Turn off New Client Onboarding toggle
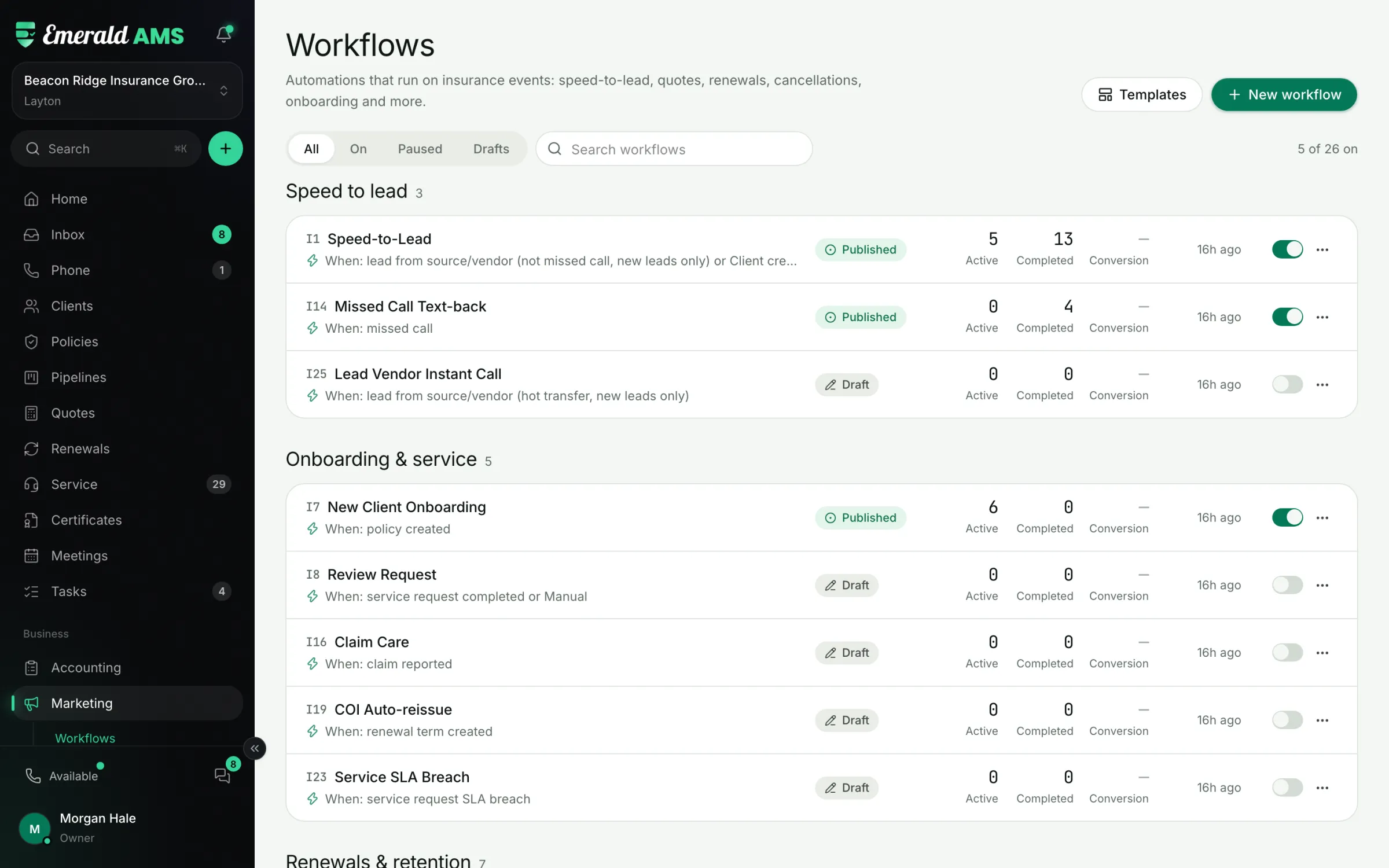This screenshot has height=868, width=1389. [x=1287, y=517]
